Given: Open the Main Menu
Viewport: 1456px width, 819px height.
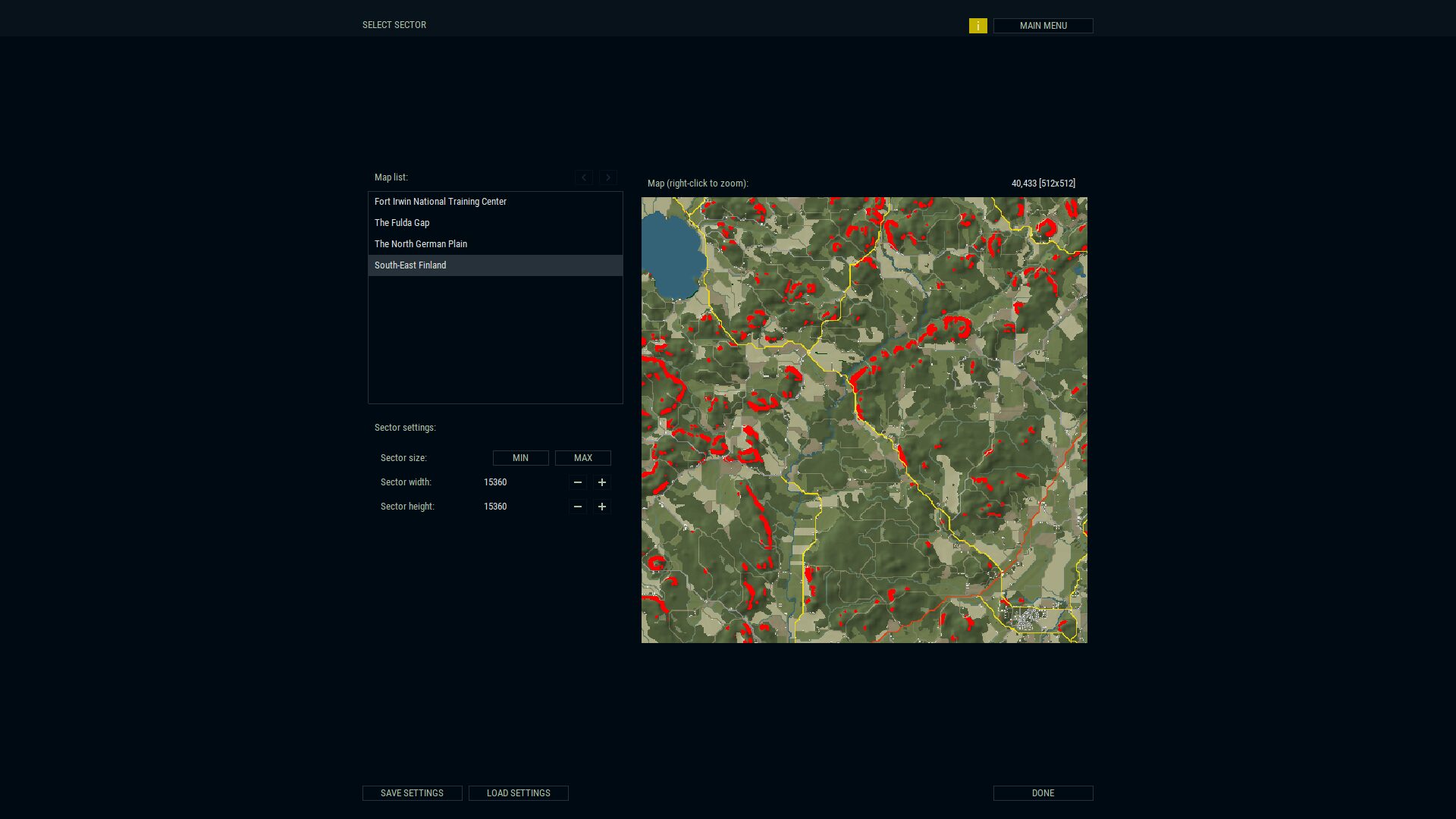Looking at the screenshot, I should coord(1043,26).
